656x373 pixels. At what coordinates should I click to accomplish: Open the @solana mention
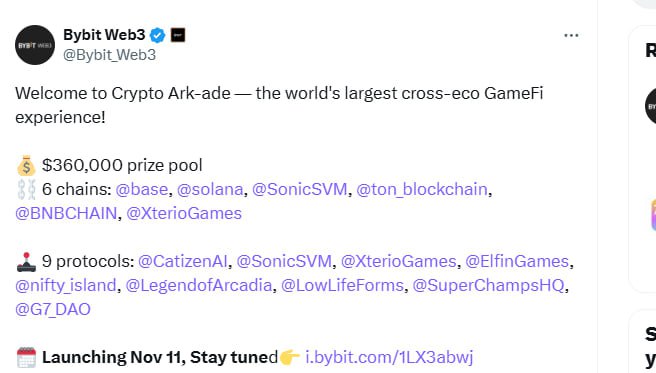[x=210, y=189]
